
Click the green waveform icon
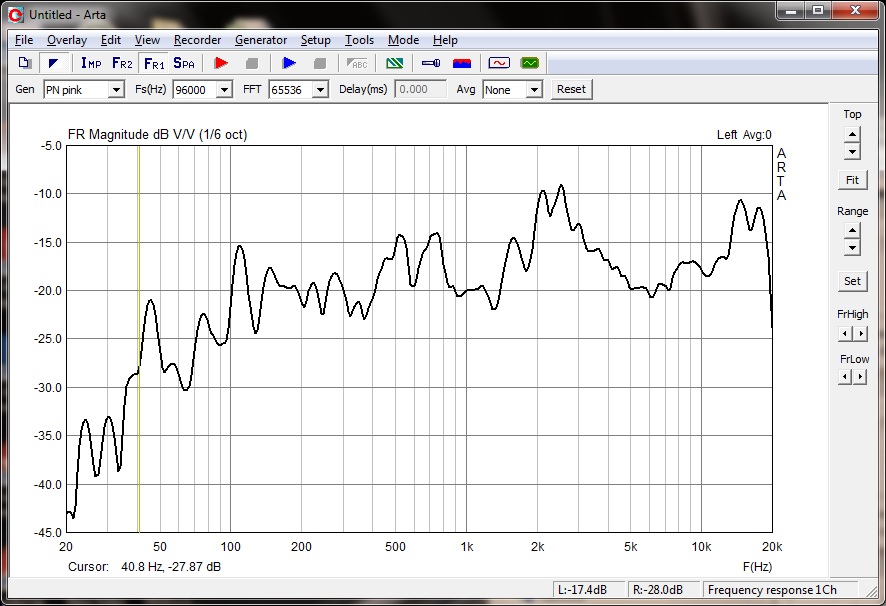pos(530,63)
